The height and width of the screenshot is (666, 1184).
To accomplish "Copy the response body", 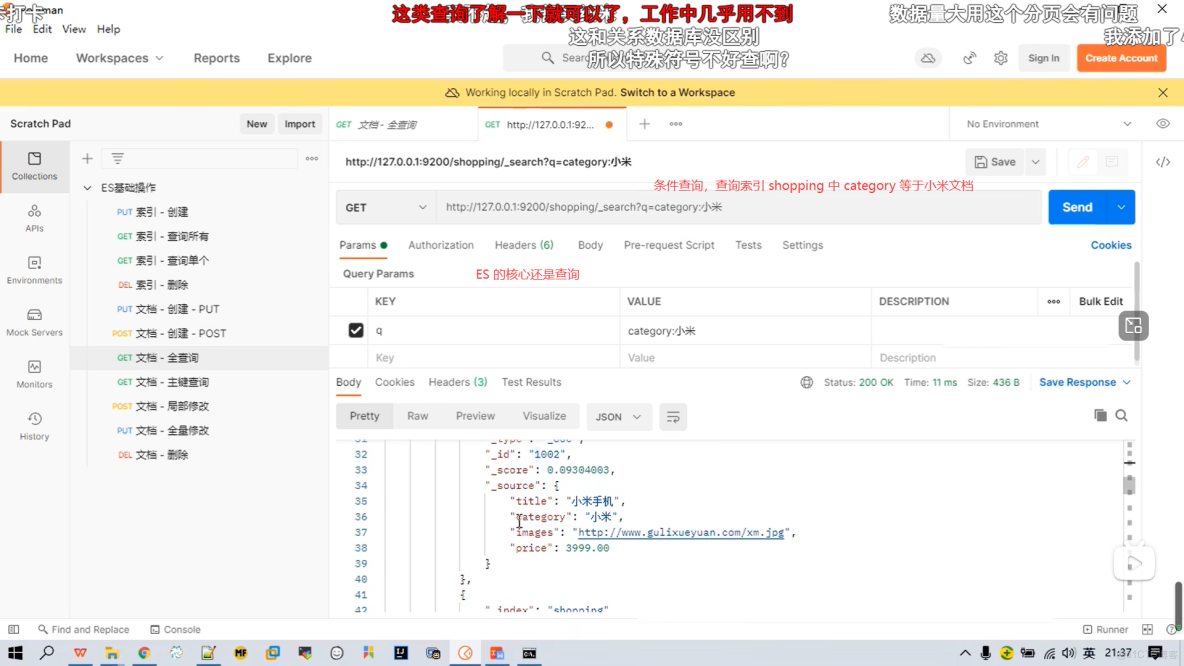I will point(1101,415).
